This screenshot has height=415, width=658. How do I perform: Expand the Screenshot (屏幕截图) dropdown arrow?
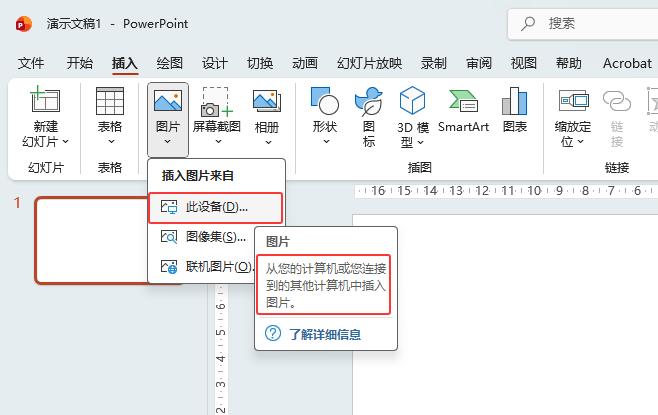(218, 142)
